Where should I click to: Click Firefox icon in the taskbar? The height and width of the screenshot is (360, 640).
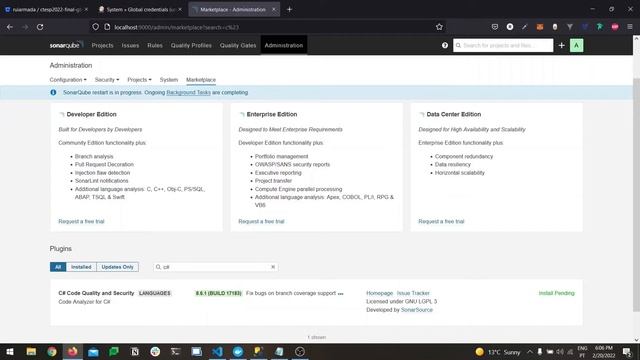tap(73, 351)
